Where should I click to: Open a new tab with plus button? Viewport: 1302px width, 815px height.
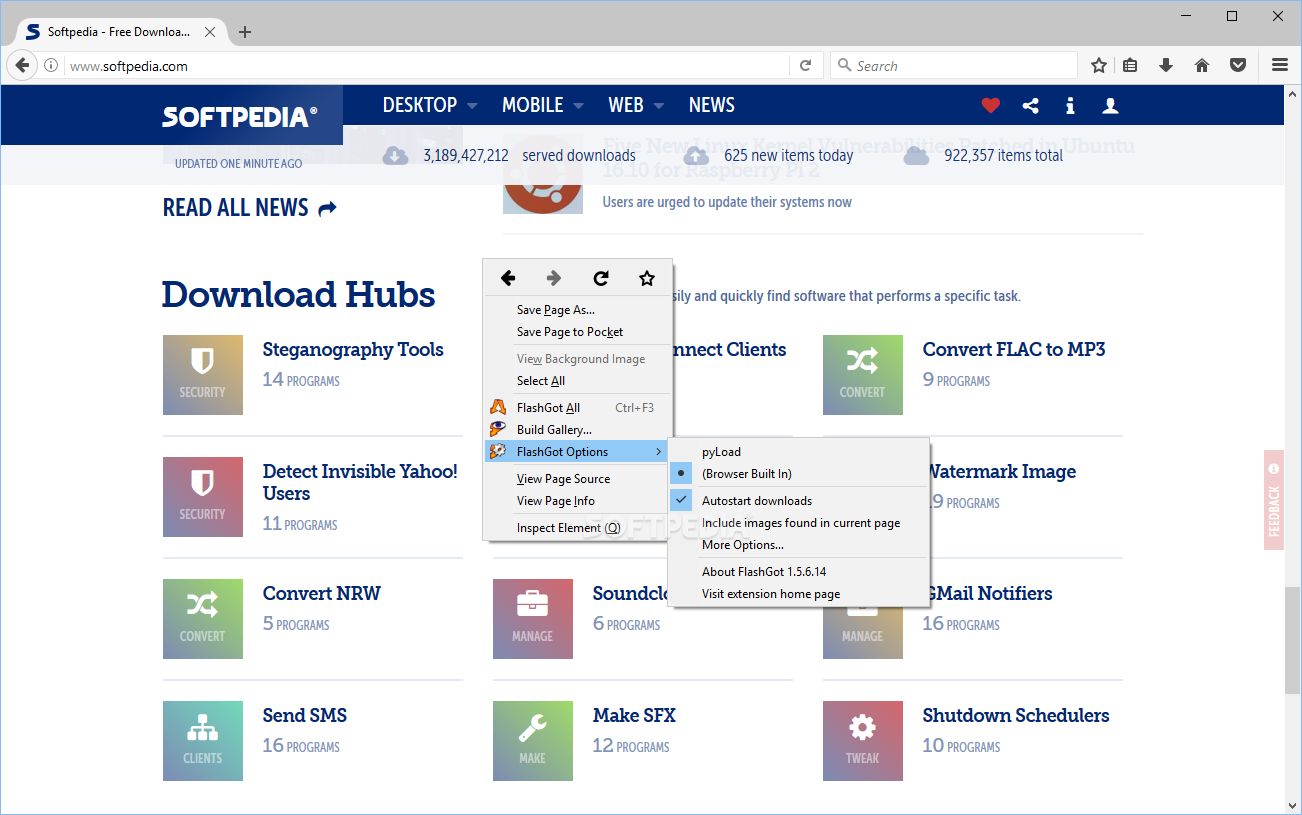(x=245, y=32)
